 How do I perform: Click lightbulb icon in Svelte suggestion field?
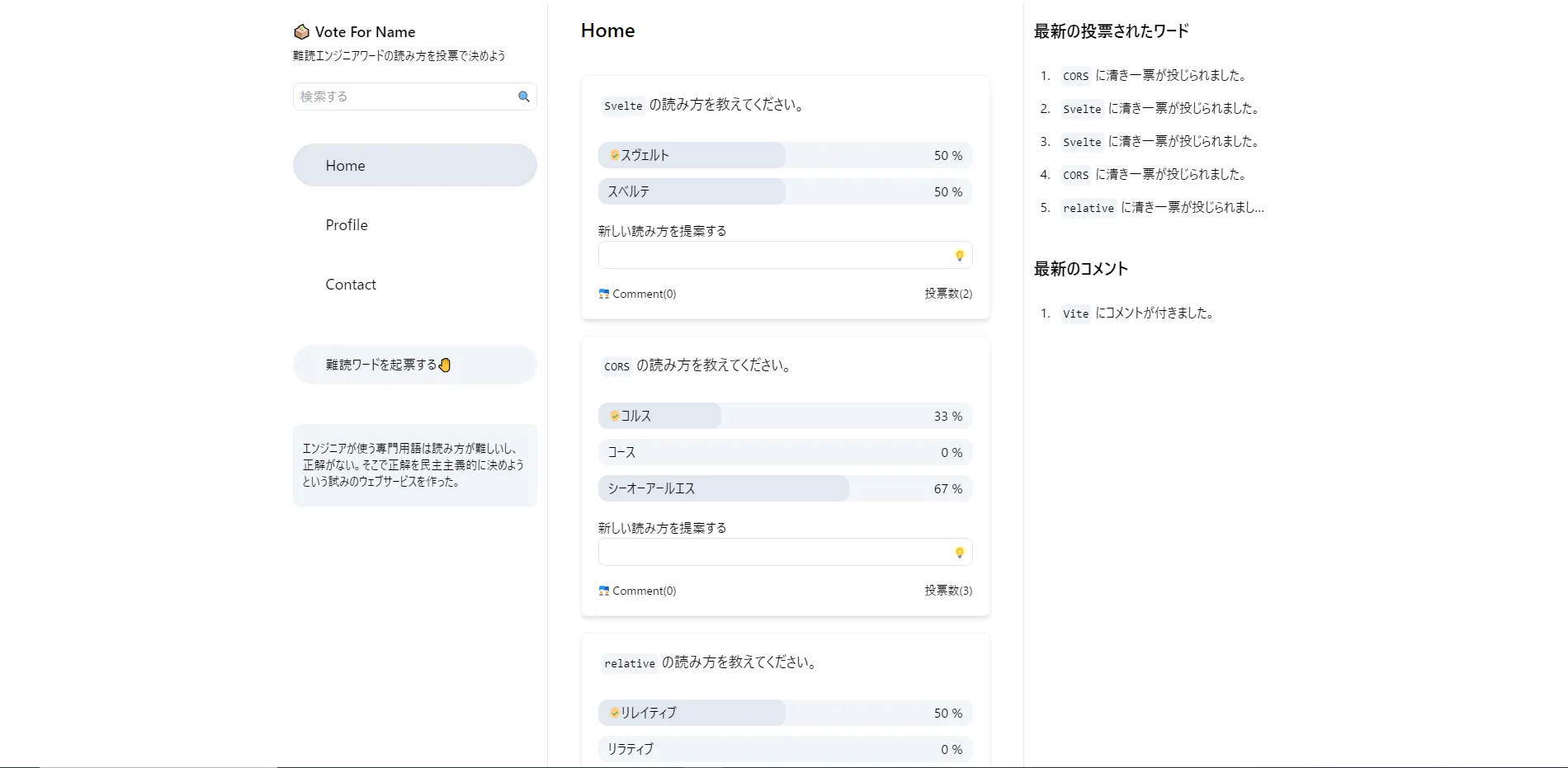coord(959,256)
